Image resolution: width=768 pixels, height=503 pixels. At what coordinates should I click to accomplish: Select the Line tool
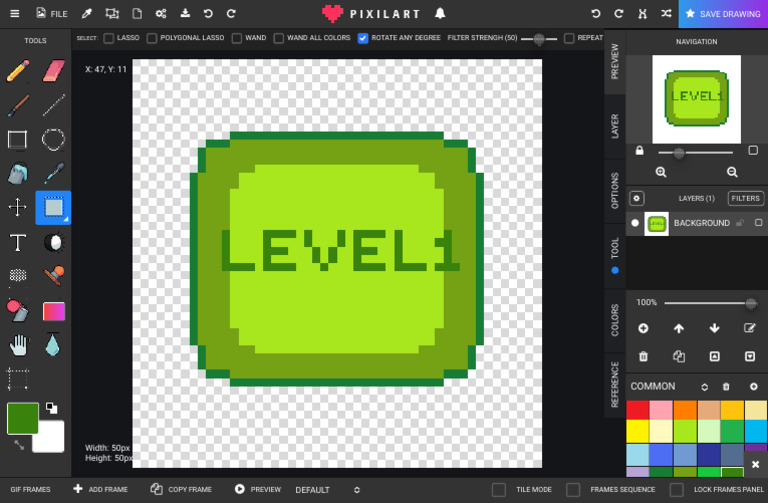coord(53,105)
